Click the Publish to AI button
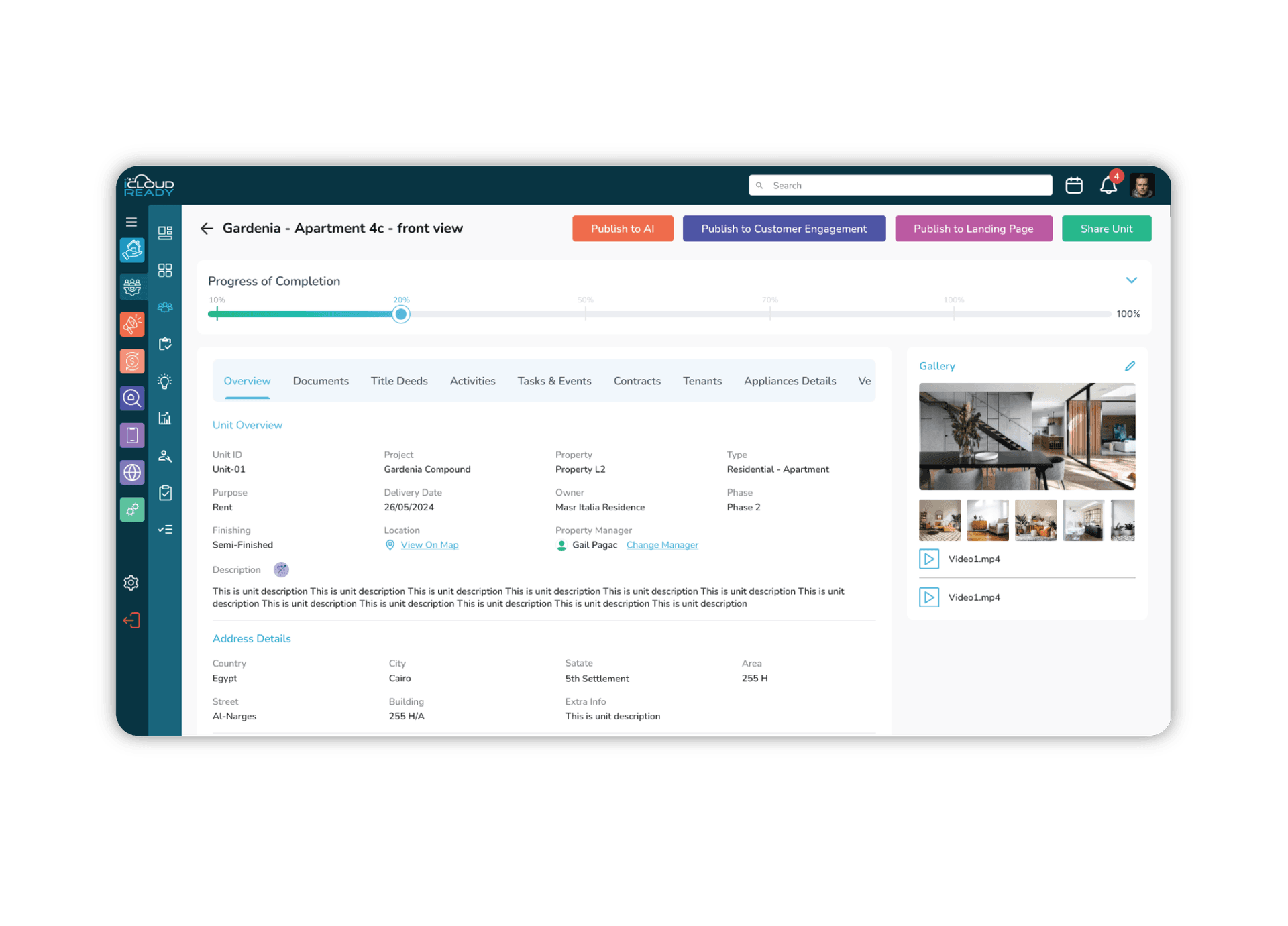This screenshot has height=926, width=1288. click(623, 228)
